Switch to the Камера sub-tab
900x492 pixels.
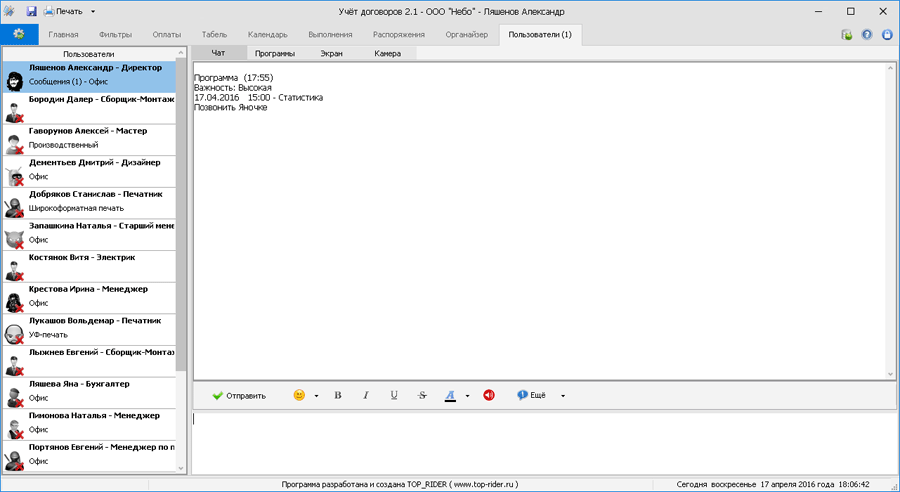387,53
